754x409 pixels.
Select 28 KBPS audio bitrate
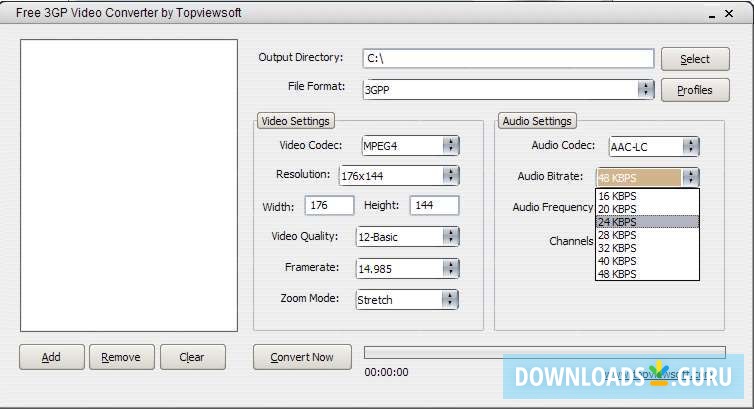[x=647, y=235]
